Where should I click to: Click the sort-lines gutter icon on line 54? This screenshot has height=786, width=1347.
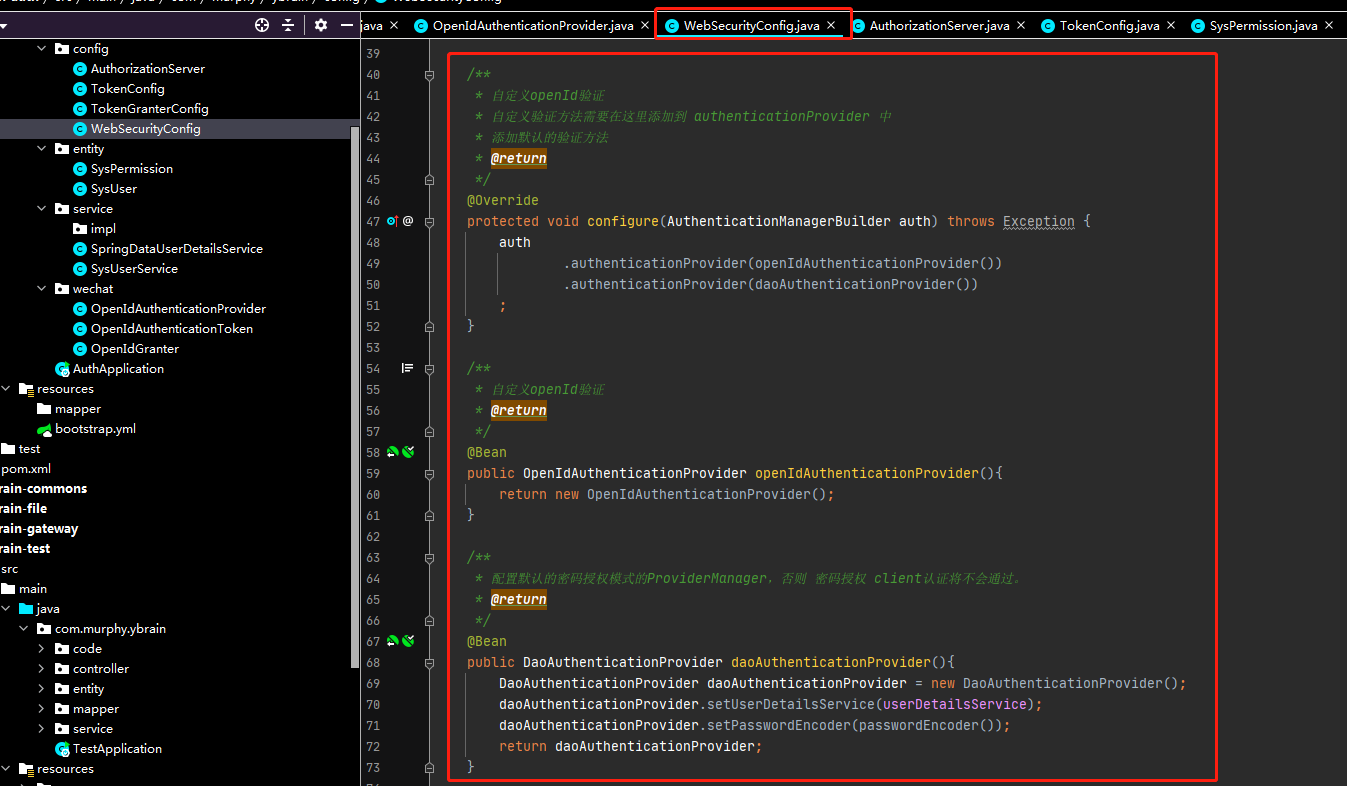tap(407, 368)
